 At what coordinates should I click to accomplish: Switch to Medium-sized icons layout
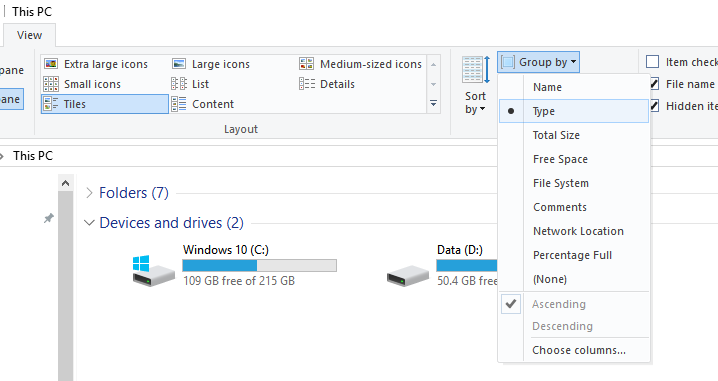click(360, 64)
